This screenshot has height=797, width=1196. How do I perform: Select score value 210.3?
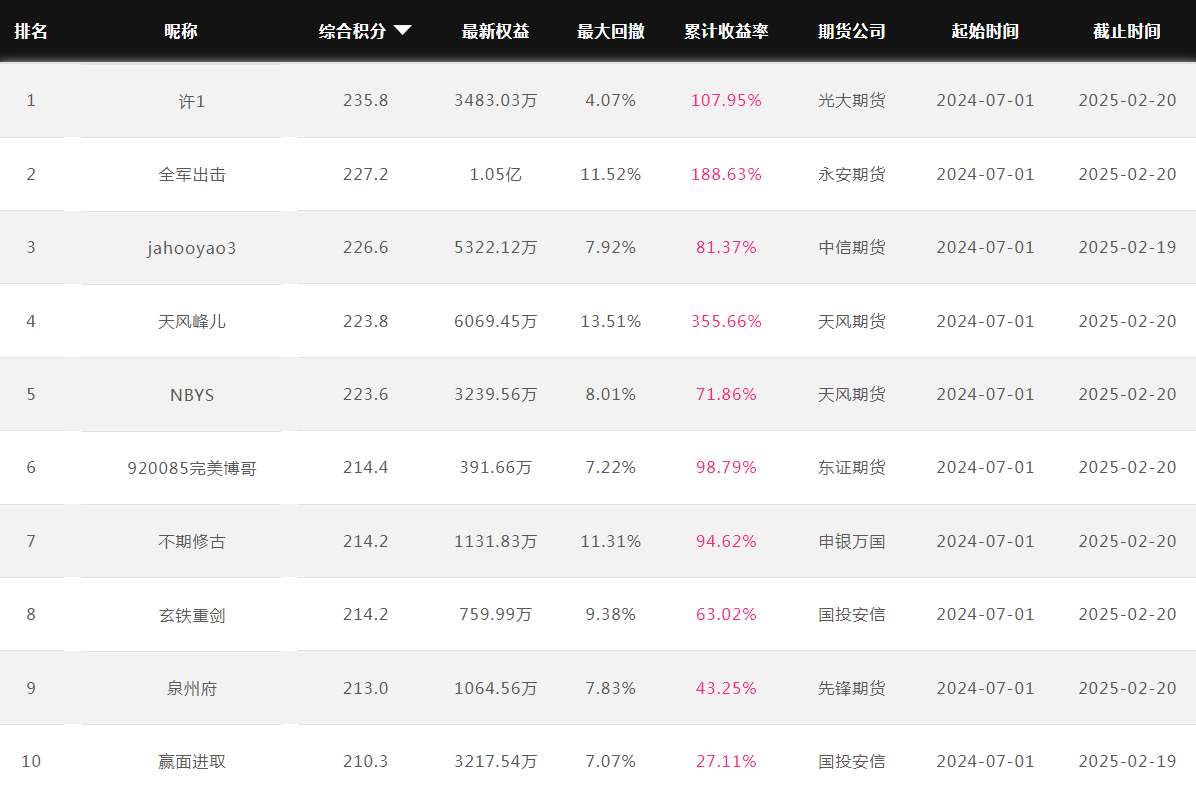pyautogui.click(x=366, y=761)
